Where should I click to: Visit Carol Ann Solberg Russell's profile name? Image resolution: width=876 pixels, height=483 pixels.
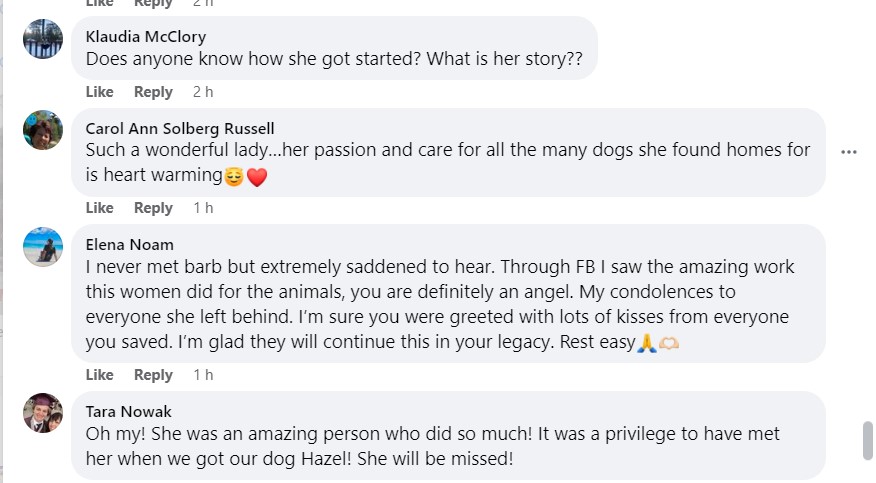pyautogui.click(x=180, y=128)
